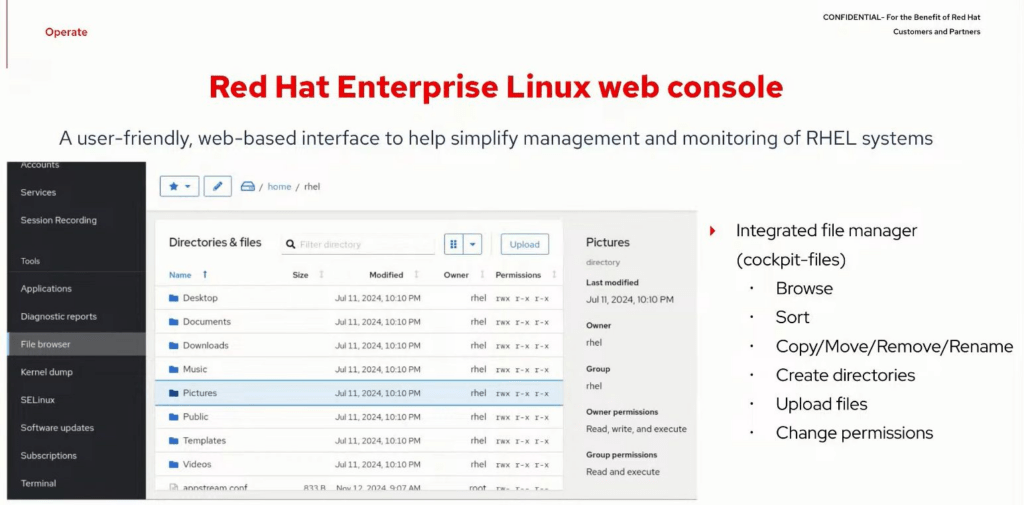Click the Upload button

(x=524, y=244)
